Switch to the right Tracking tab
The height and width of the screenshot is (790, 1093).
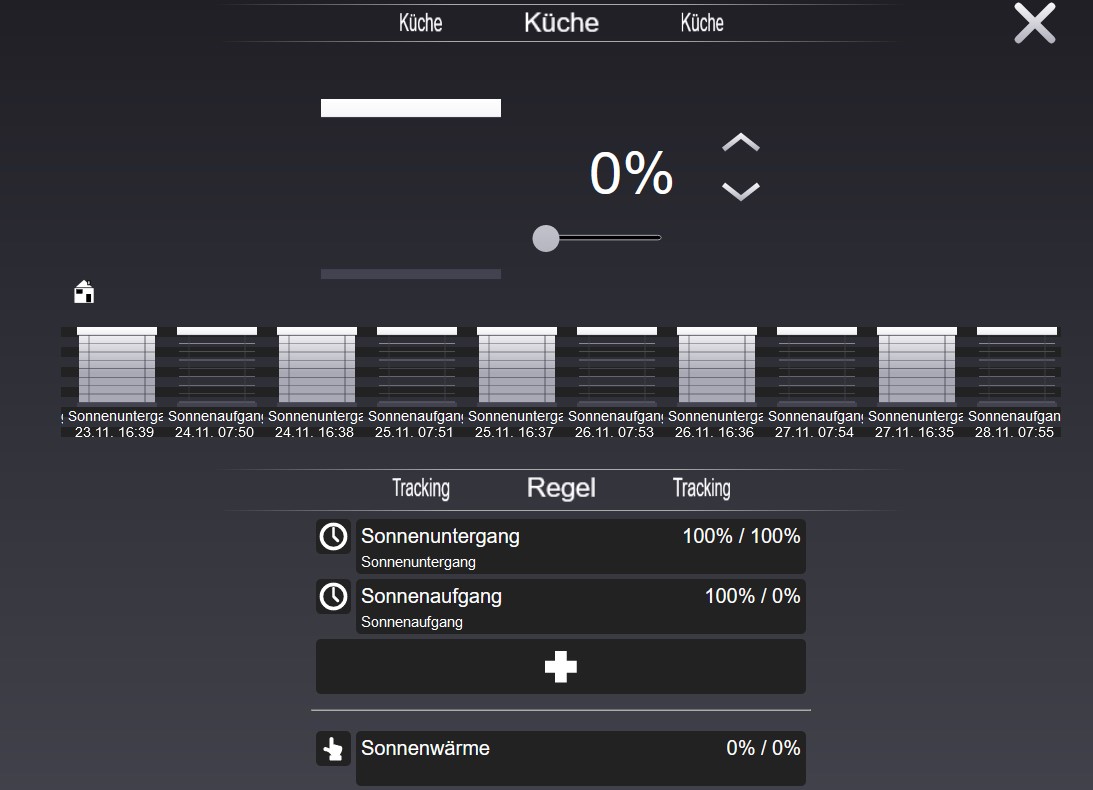(x=701, y=488)
